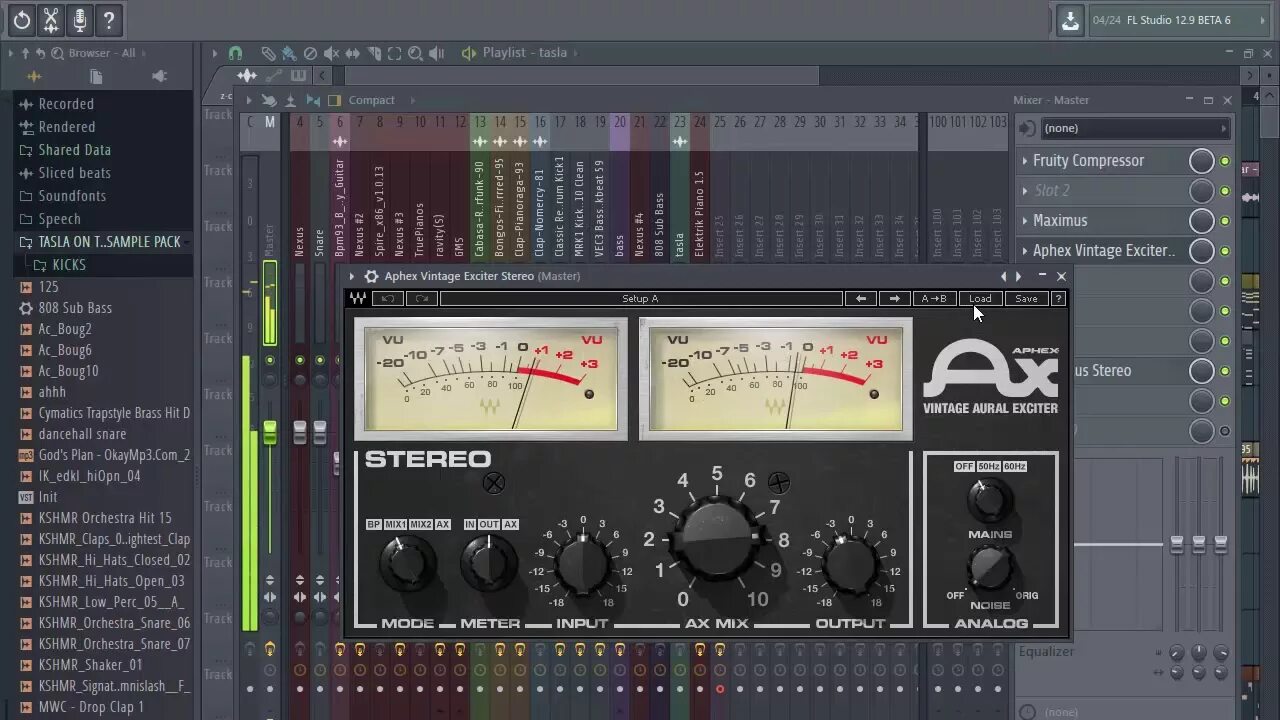
Task: Switch browser to the plugin database tab
Action: coord(159,76)
